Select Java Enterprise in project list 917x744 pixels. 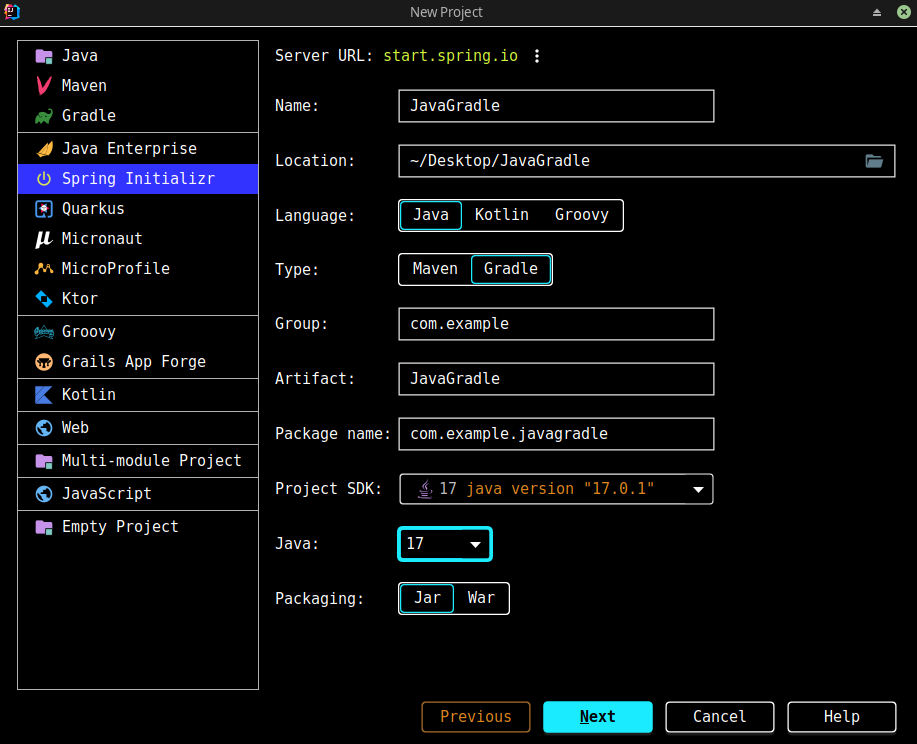(129, 149)
